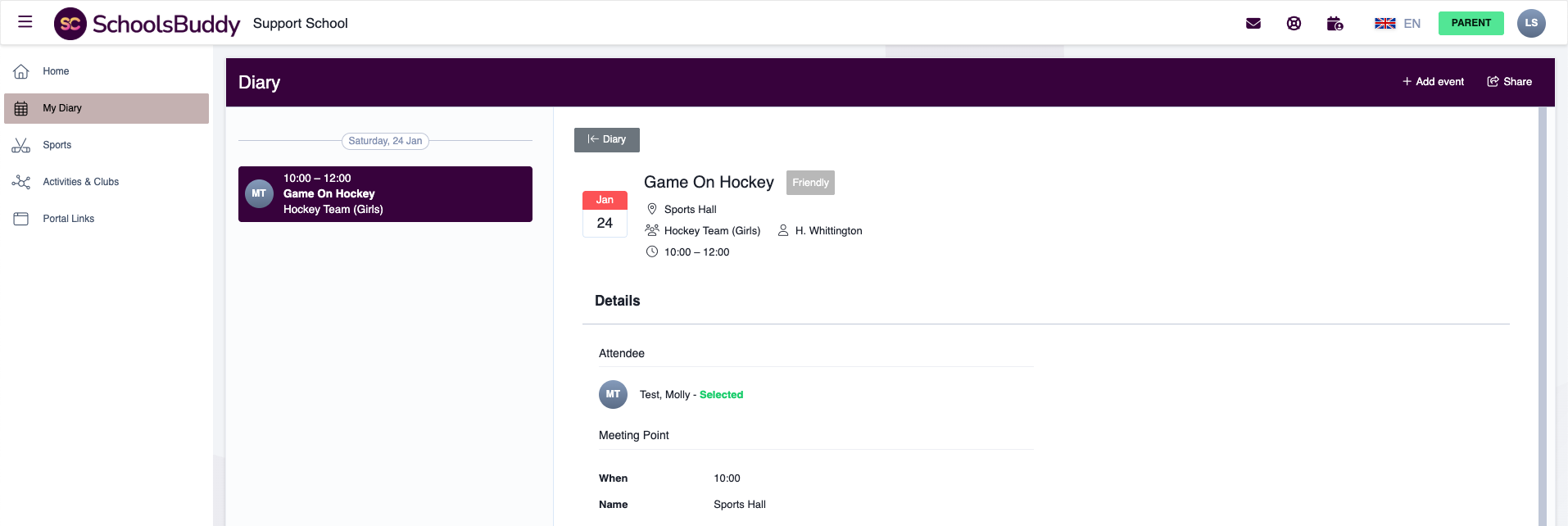Click the calendar clock icon in header
The height and width of the screenshot is (526, 1568).
point(1335,24)
